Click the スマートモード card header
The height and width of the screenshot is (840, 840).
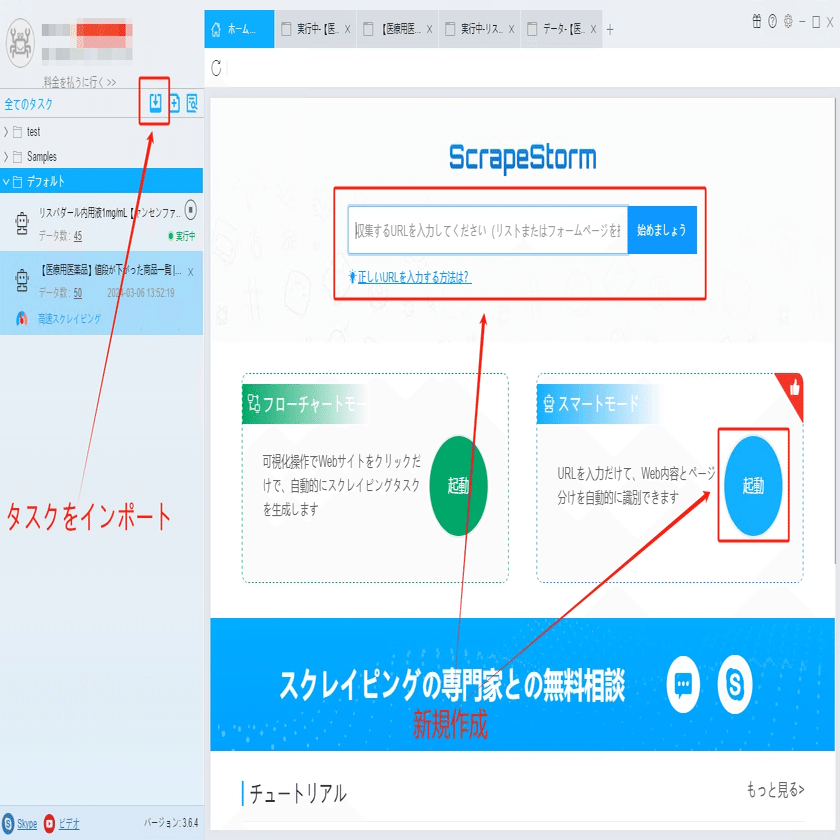click(598, 403)
